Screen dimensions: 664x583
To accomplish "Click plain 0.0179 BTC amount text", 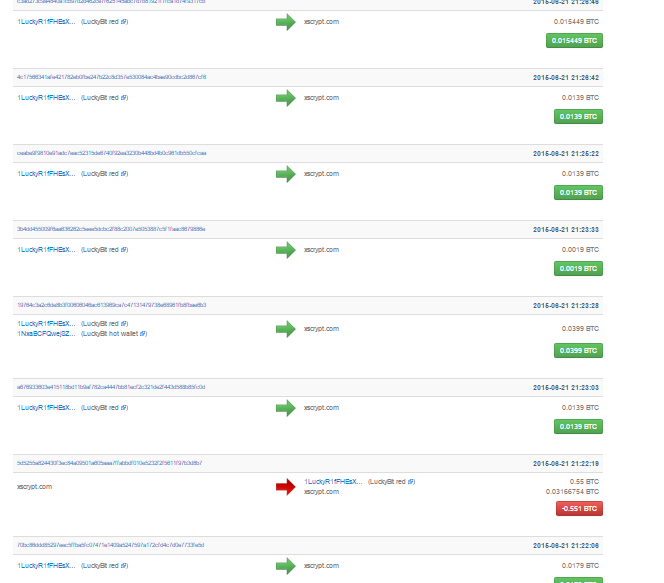I will point(581,566).
